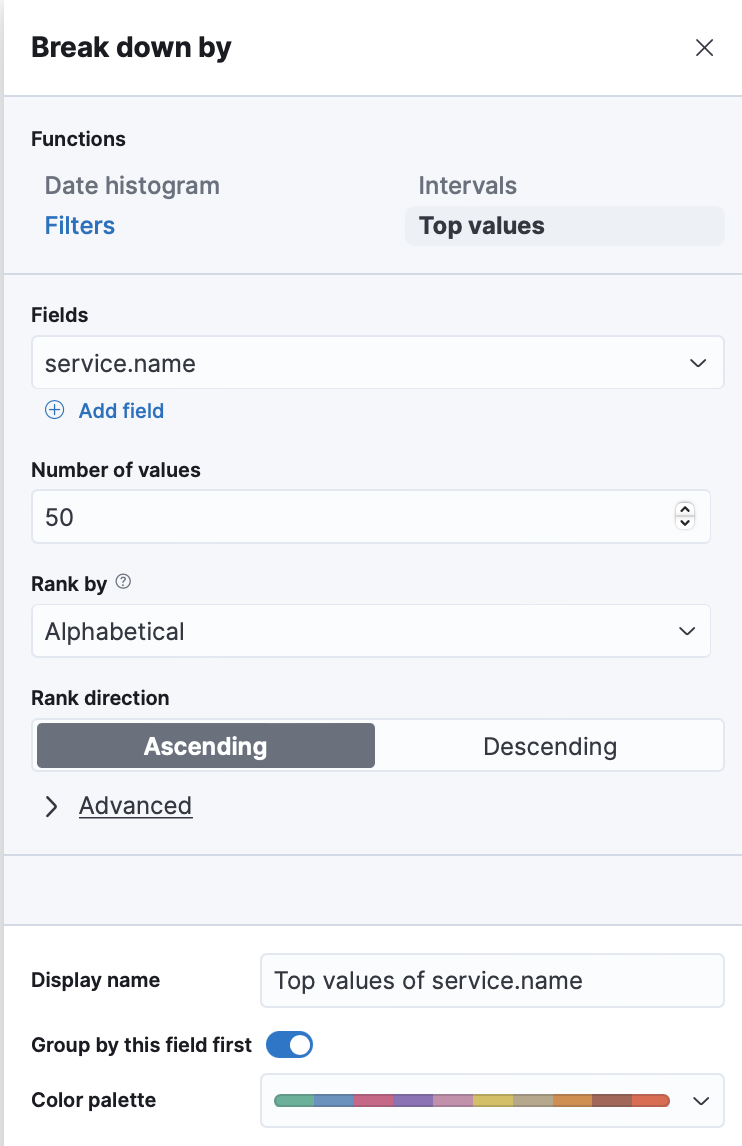Image resolution: width=742 pixels, height=1146 pixels.
Task: Select Descending rank direction
Action: click(x=549, y=746)
